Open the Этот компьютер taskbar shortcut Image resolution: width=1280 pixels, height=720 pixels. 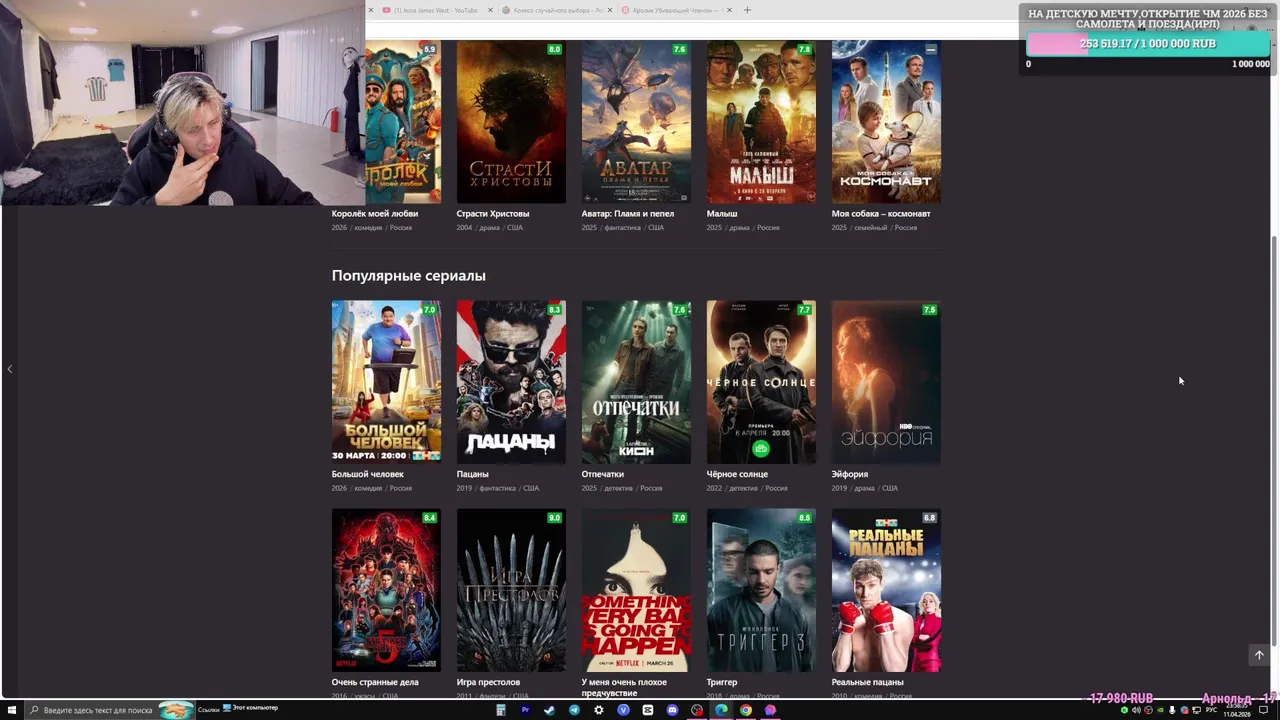point(250,708)
